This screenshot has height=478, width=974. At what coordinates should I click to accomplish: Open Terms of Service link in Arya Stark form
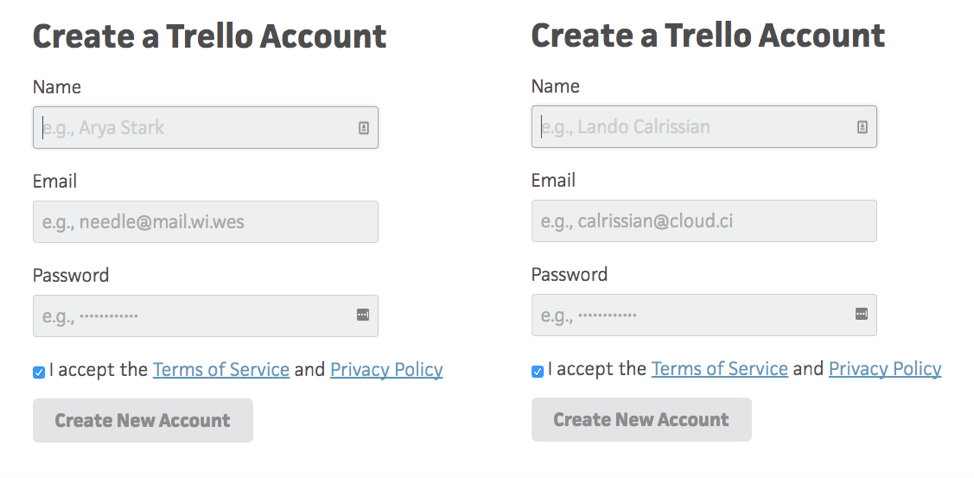(221, 370)
